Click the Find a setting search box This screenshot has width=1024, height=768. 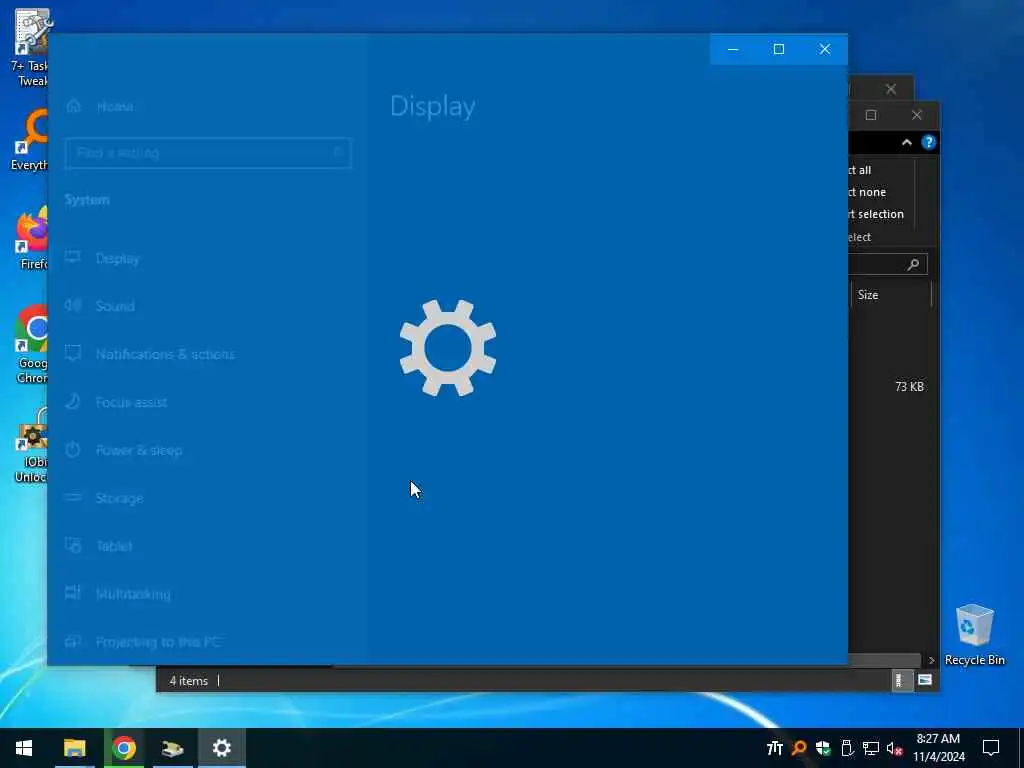(208, 153)
